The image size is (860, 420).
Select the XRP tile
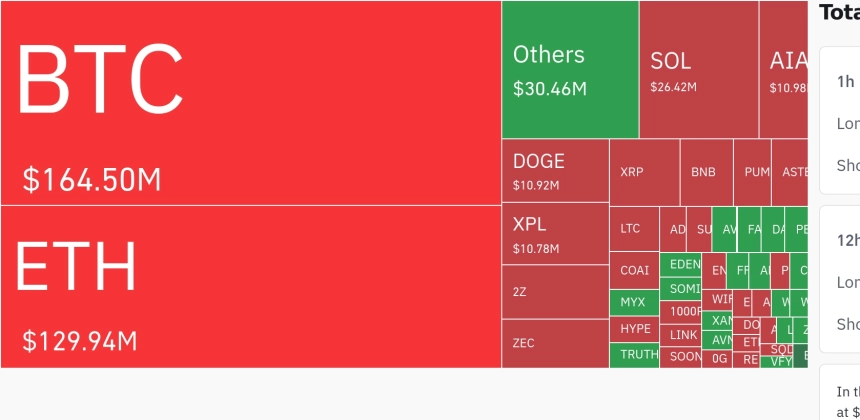click(644, 172)
